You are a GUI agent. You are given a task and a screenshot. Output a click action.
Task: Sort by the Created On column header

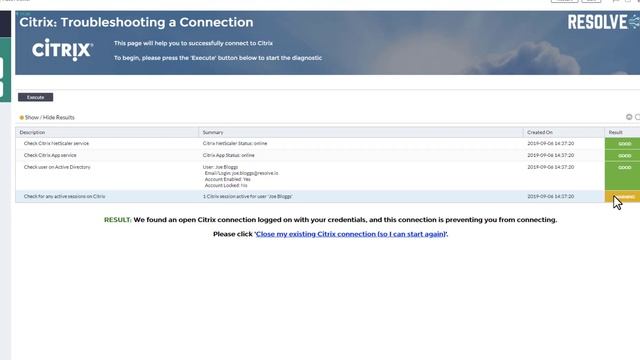click(x=540, y=132)
